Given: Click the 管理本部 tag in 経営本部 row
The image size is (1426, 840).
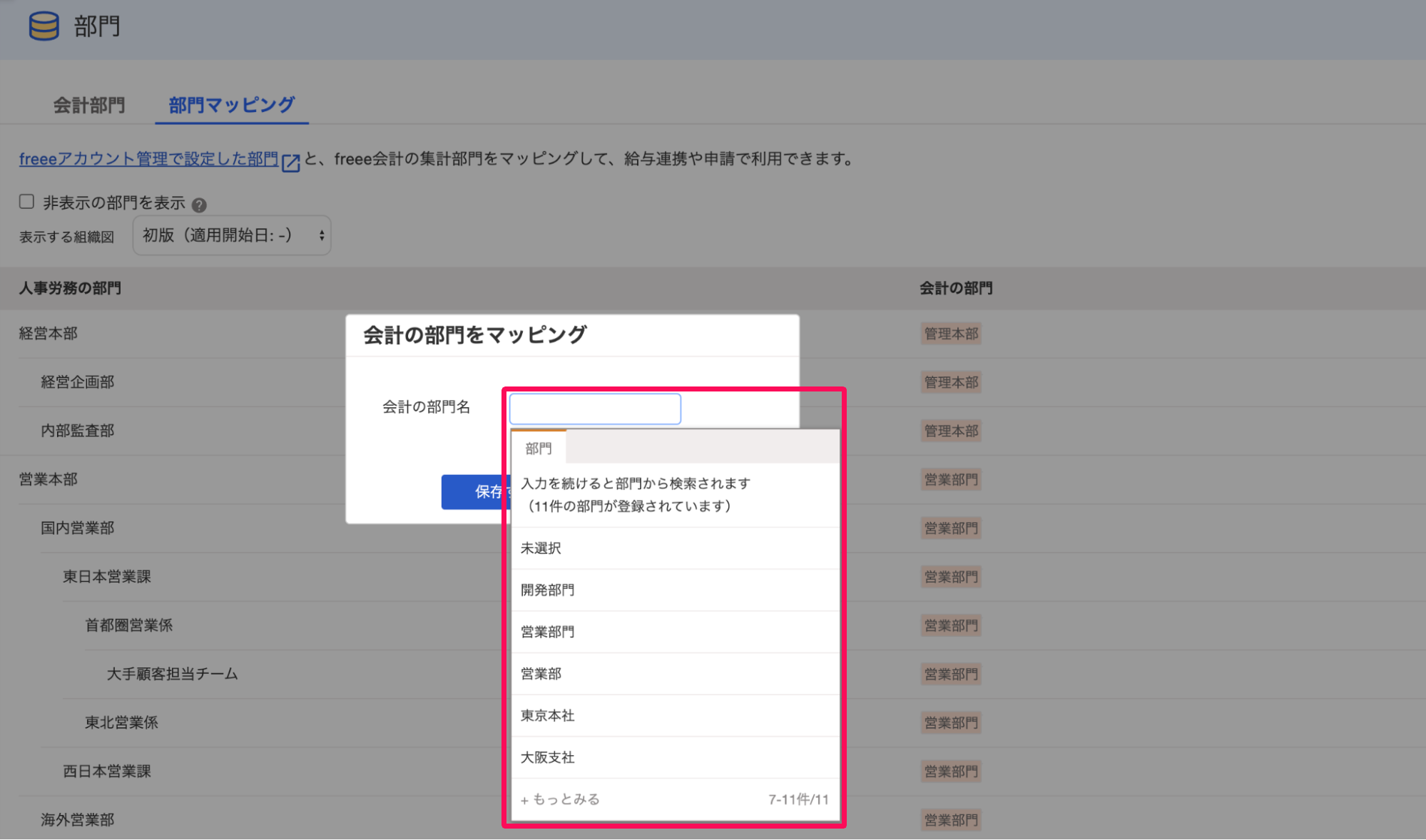Looking at the screenshot, I should coord(951,334).
